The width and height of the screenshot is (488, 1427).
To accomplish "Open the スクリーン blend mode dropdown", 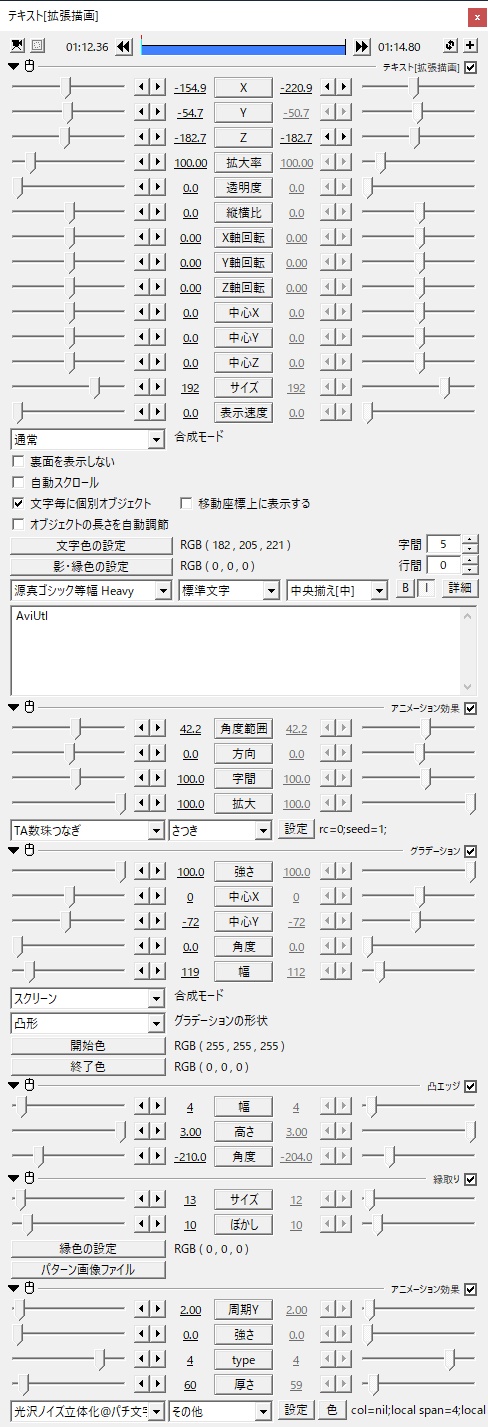I will click(x=87, y=998).
